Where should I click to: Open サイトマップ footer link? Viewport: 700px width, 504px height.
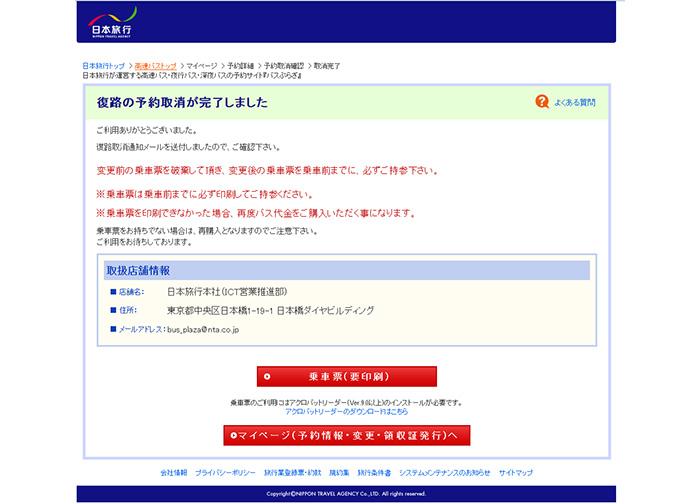pyautogui.click(x=516, y=472)
